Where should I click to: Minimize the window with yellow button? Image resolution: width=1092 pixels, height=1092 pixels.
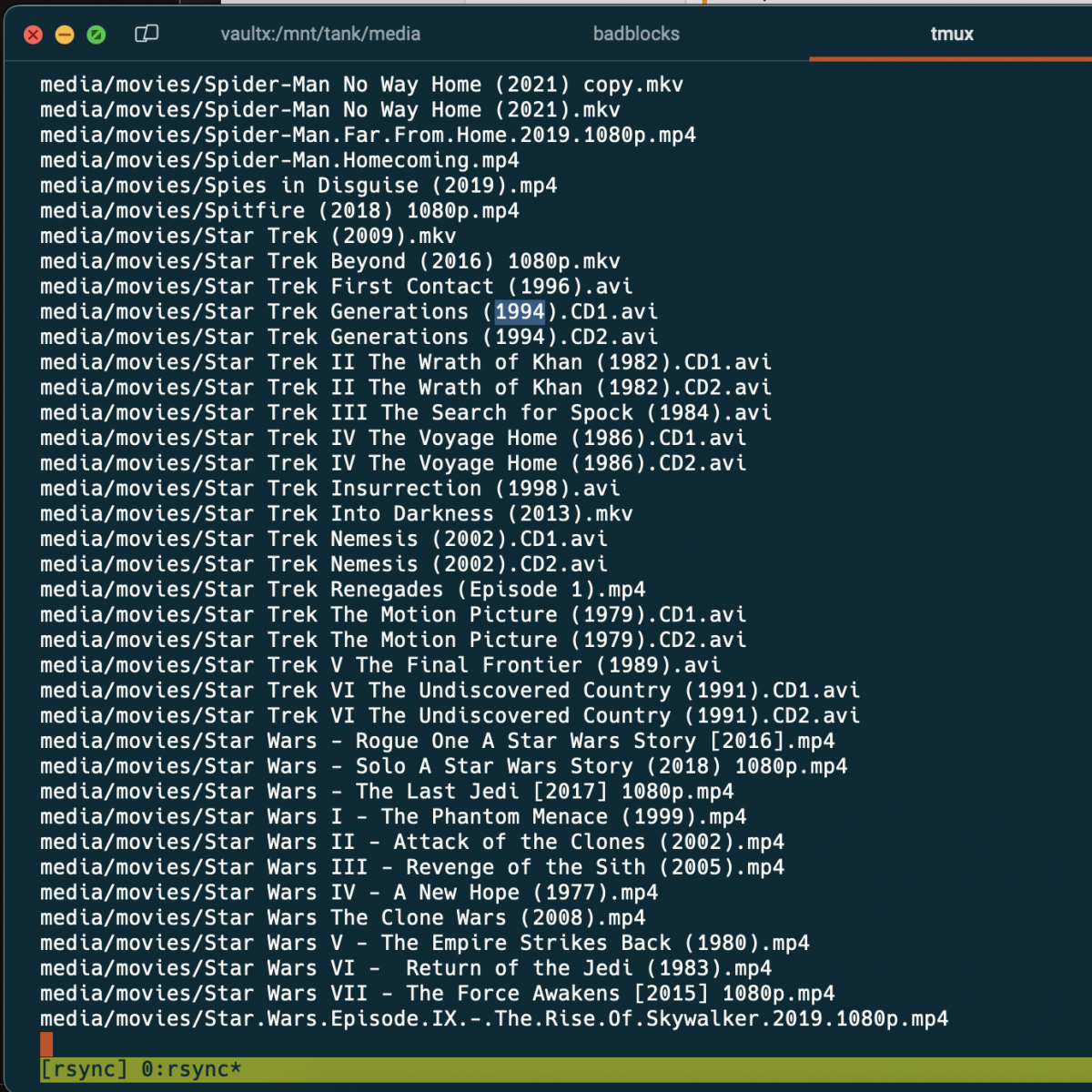(65, 35)
